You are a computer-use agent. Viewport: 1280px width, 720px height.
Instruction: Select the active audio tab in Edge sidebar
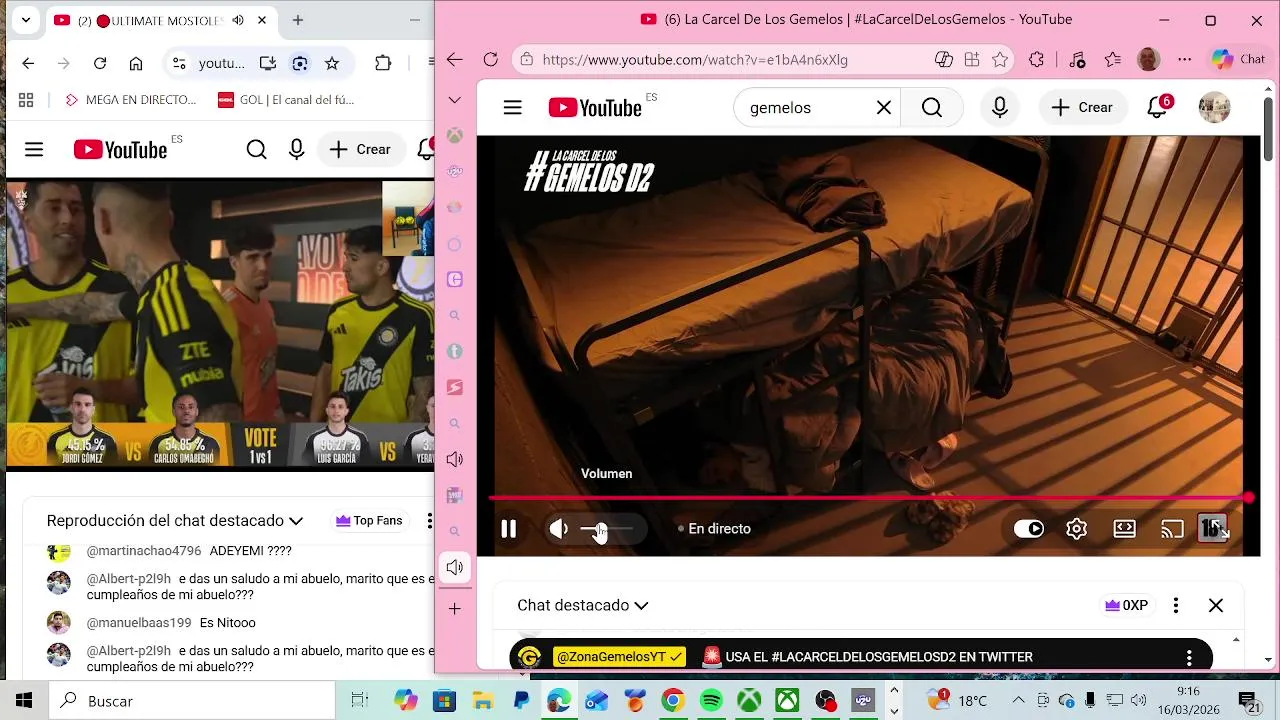point(454,567)
